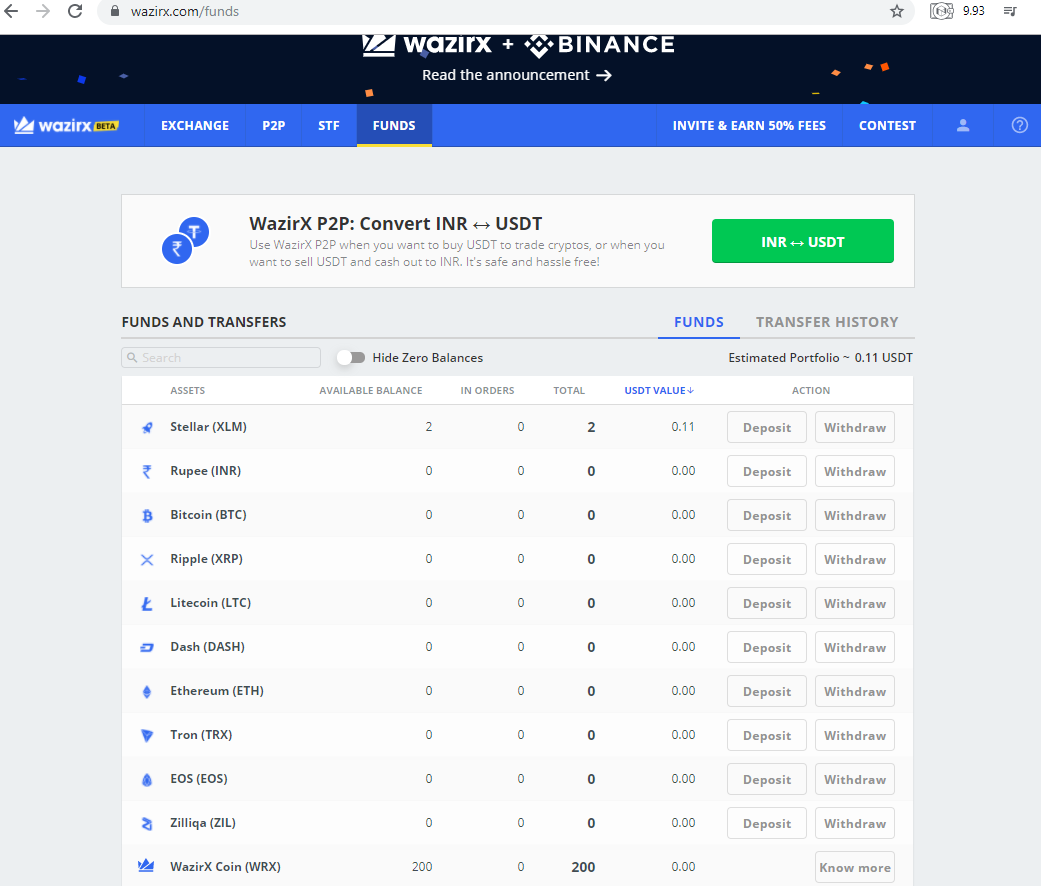Click the green INR ↔ USDT button

(x=803, y=241)
